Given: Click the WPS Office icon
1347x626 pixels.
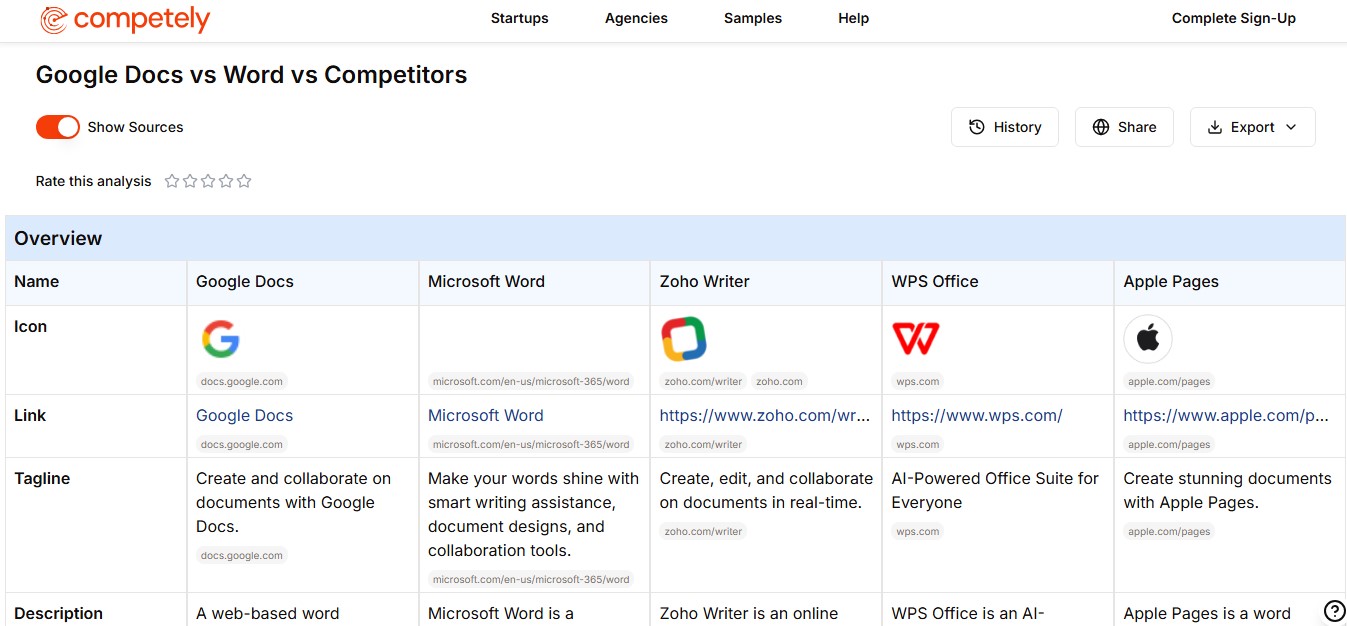Looking at the screenshot, I should click(x=915, y=338).
